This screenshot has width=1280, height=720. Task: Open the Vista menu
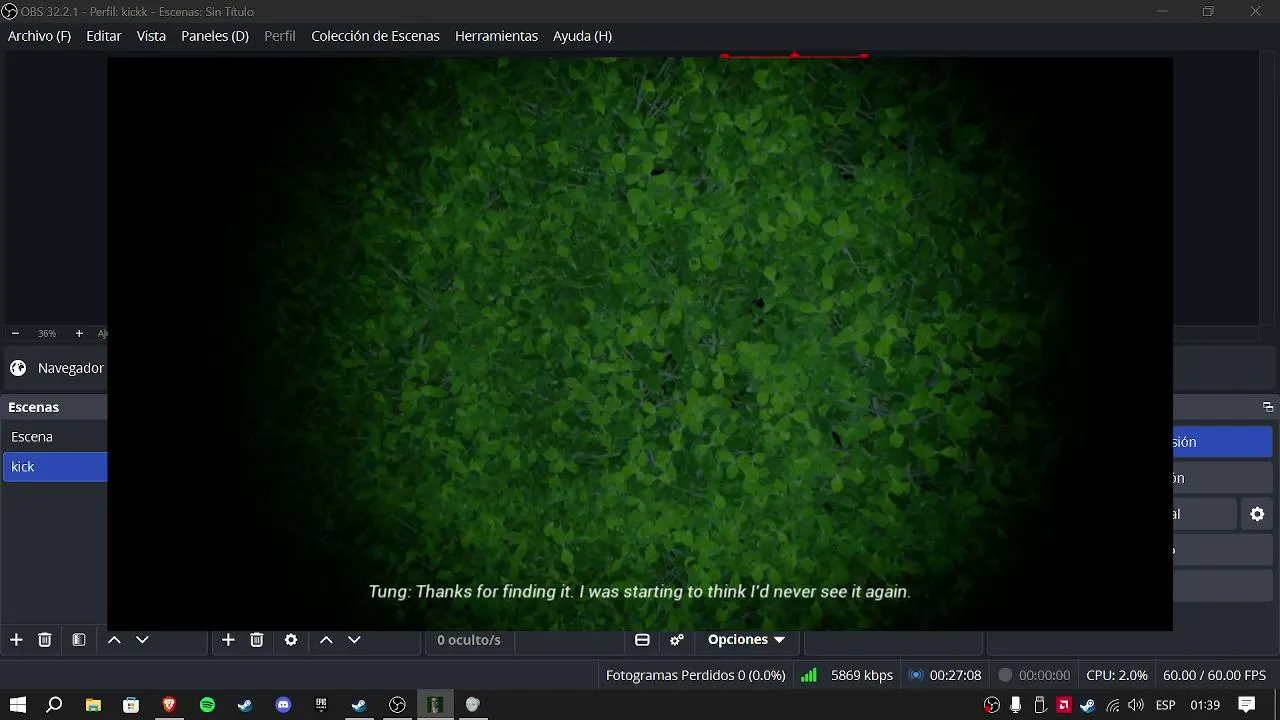151,36
